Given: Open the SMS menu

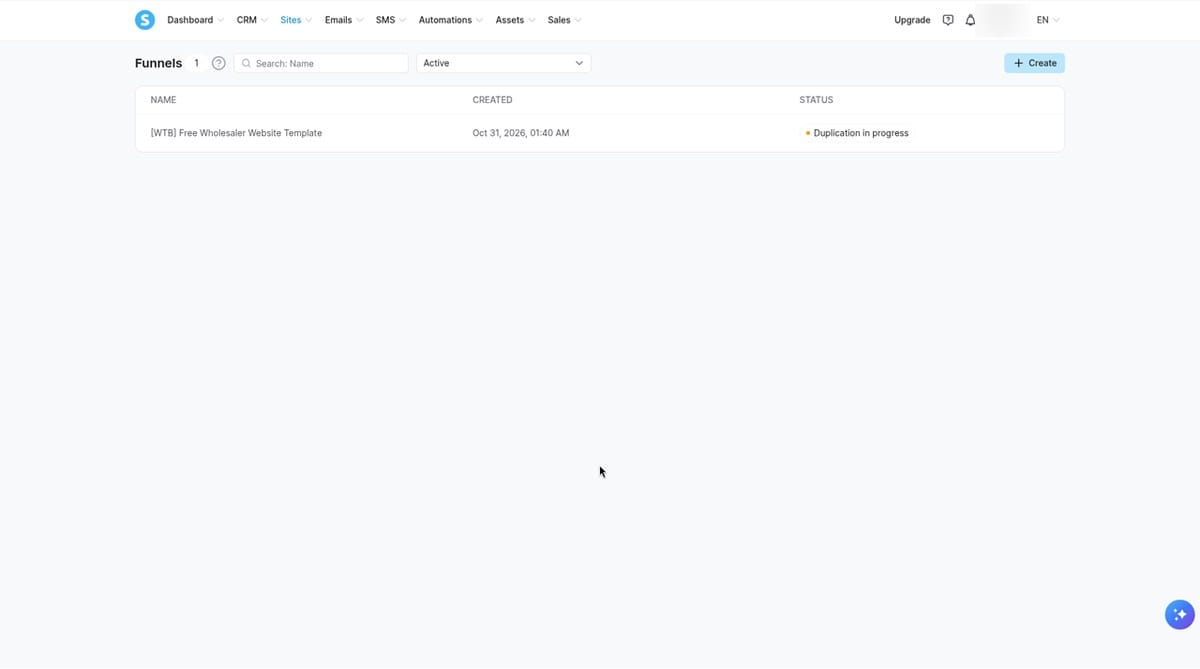Looking at the screenshot, I should point(391,20).
